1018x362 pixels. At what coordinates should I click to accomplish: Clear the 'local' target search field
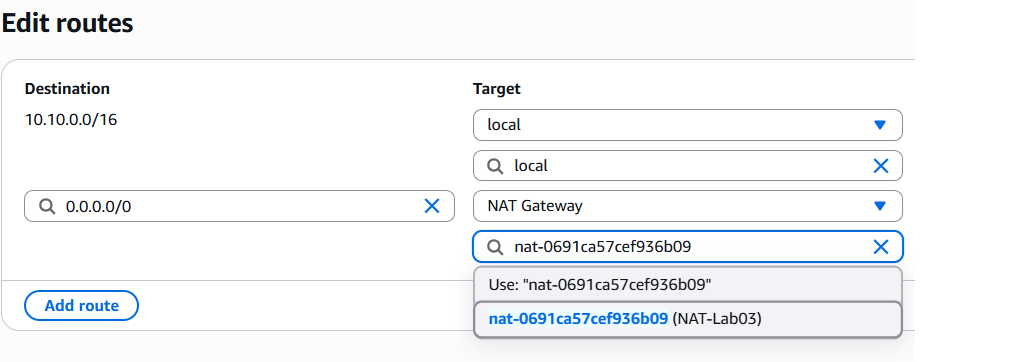click(x=880, y=166)
